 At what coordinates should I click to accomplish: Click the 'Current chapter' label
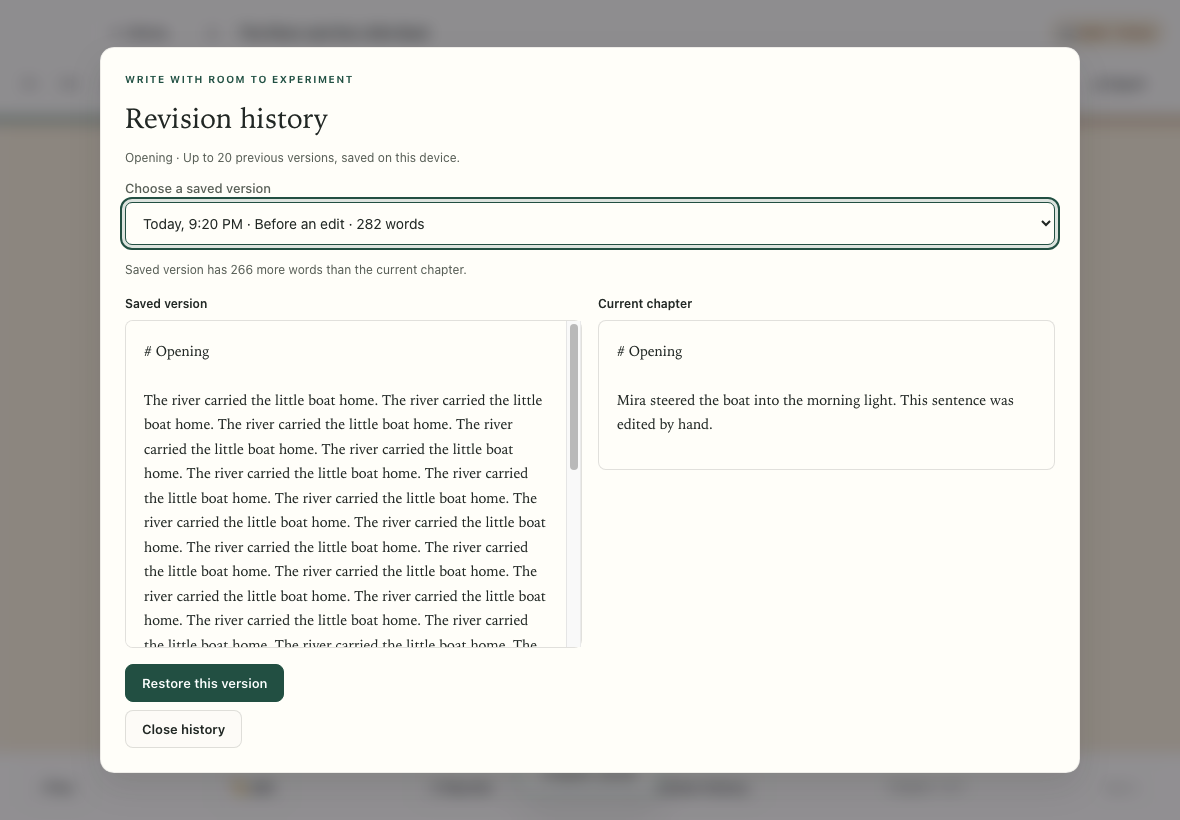point(645,304)
